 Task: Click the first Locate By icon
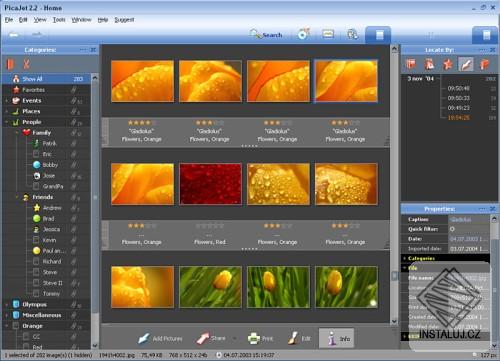pyautogui.click(x=411, y=64)
